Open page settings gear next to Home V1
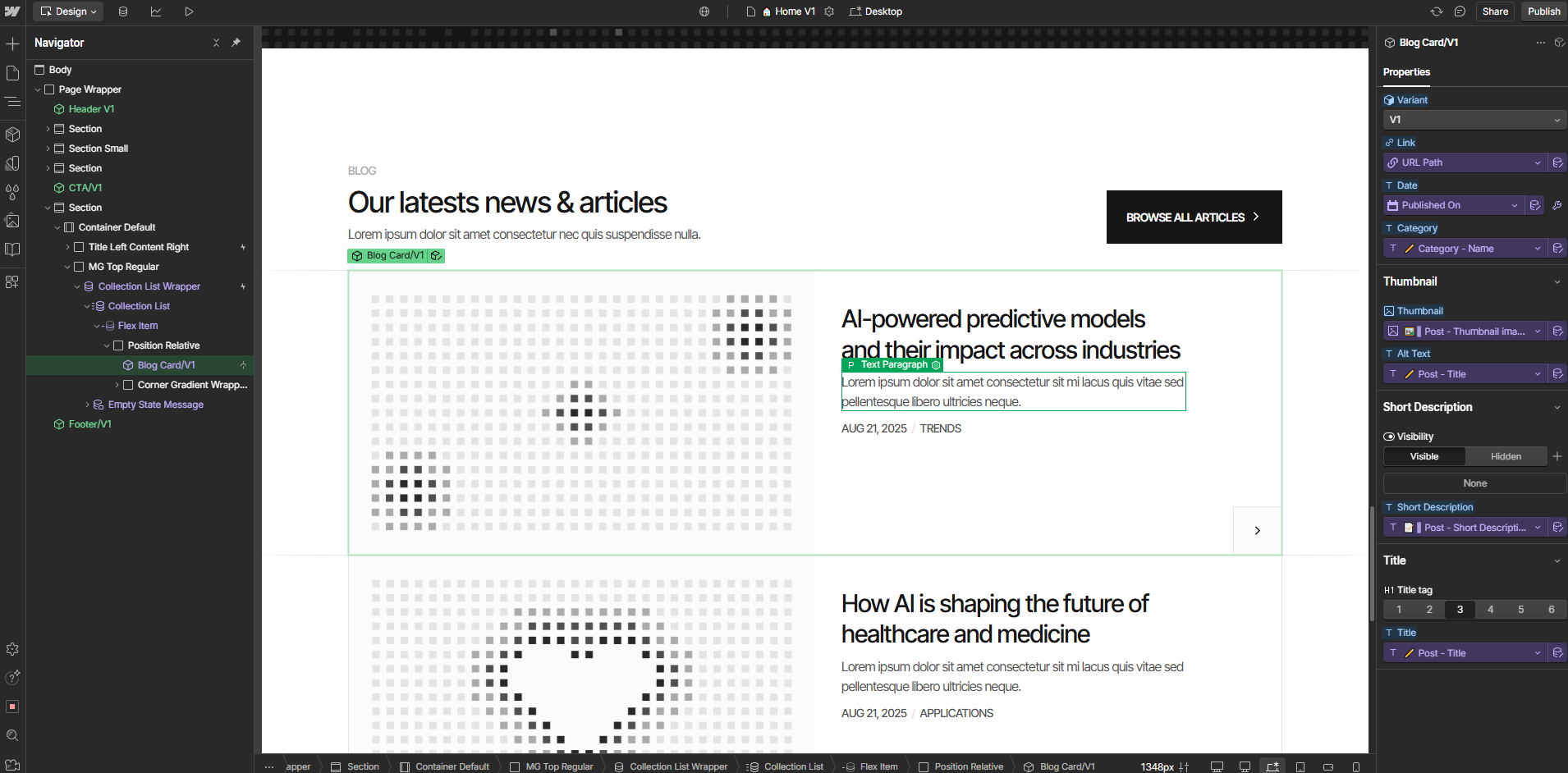Screen dimensions: 1568x773 click(830, 11)
